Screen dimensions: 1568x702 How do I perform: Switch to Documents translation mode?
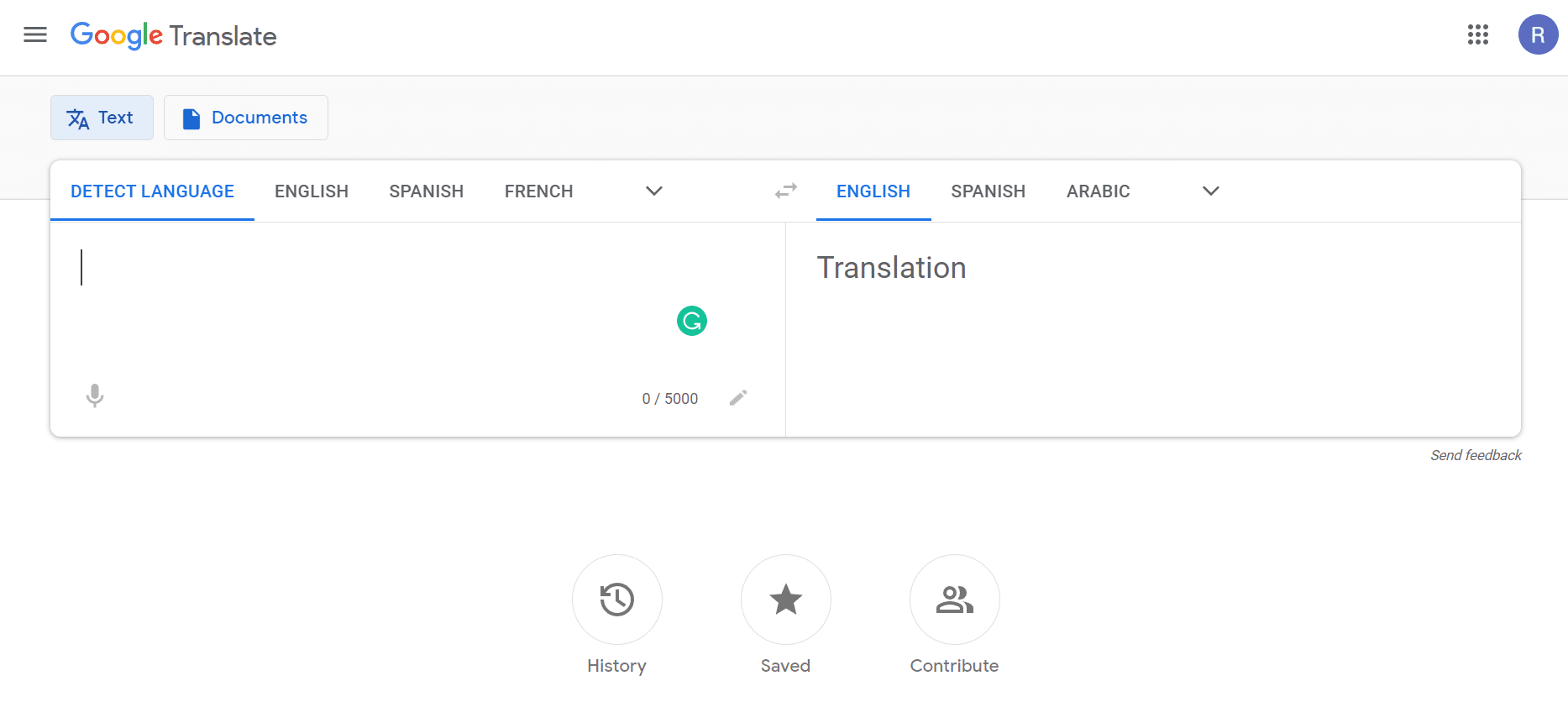point(246,118)
